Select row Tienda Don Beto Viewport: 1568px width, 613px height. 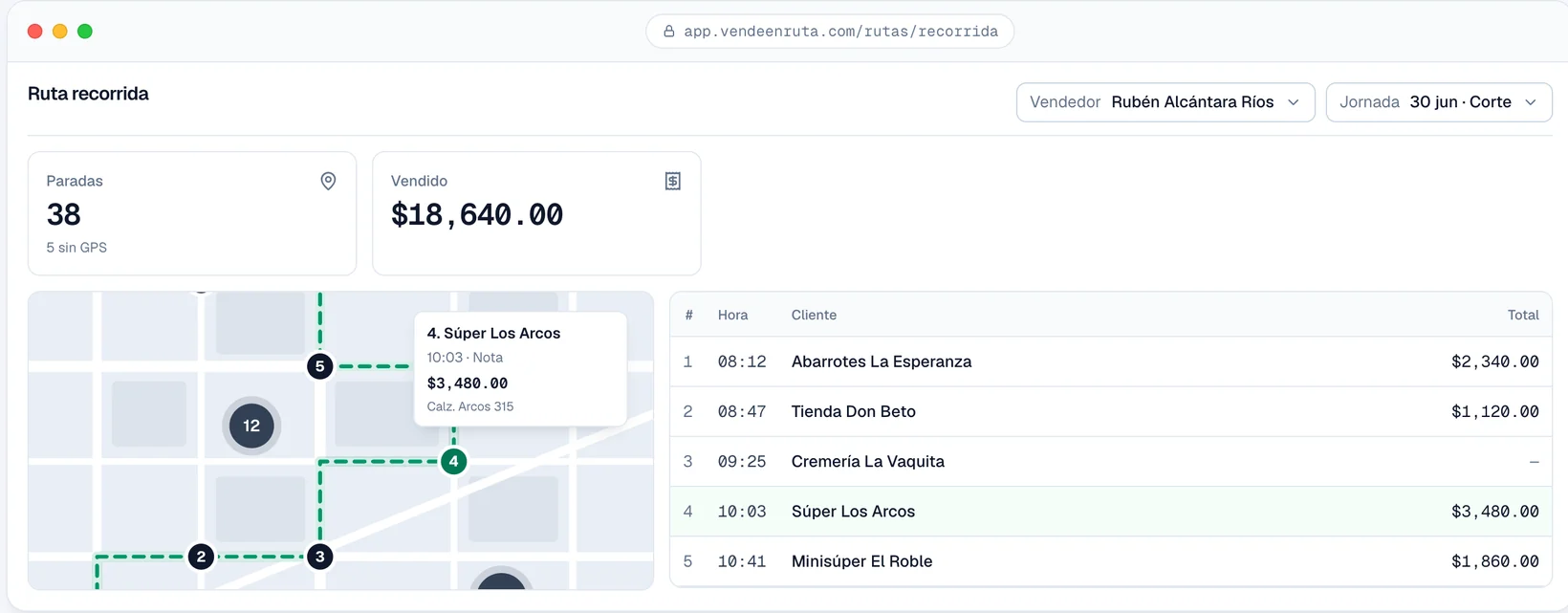point(1111,411)
